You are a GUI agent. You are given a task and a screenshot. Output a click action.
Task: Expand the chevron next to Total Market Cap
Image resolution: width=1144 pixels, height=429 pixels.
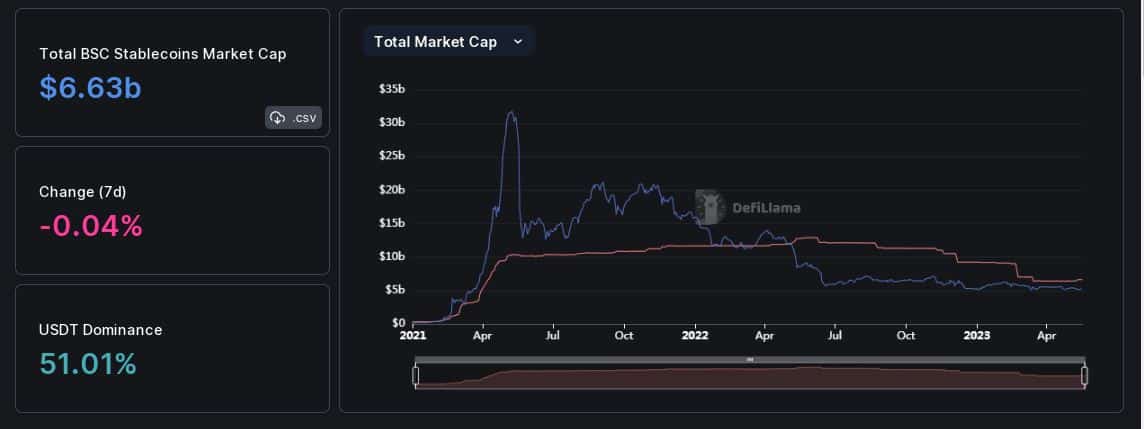518,42
